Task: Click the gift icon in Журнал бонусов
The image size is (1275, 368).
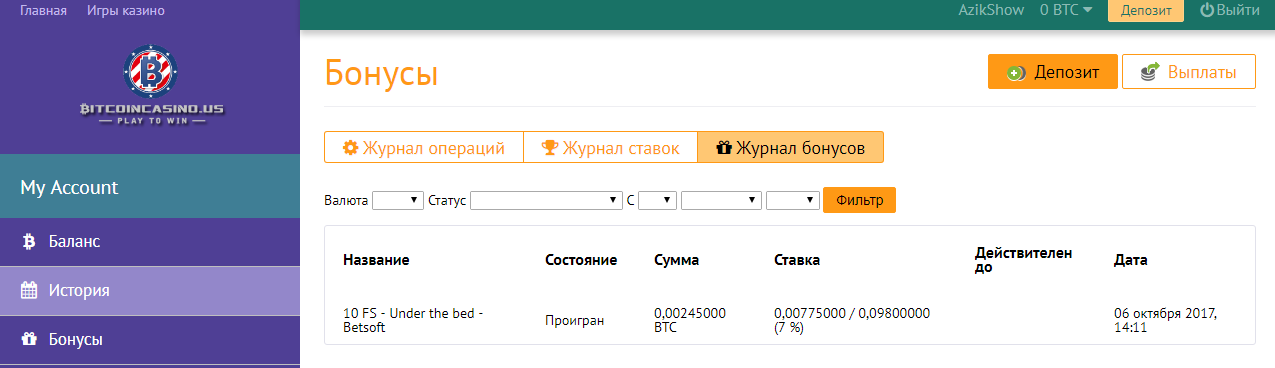Action: (724, 148)
